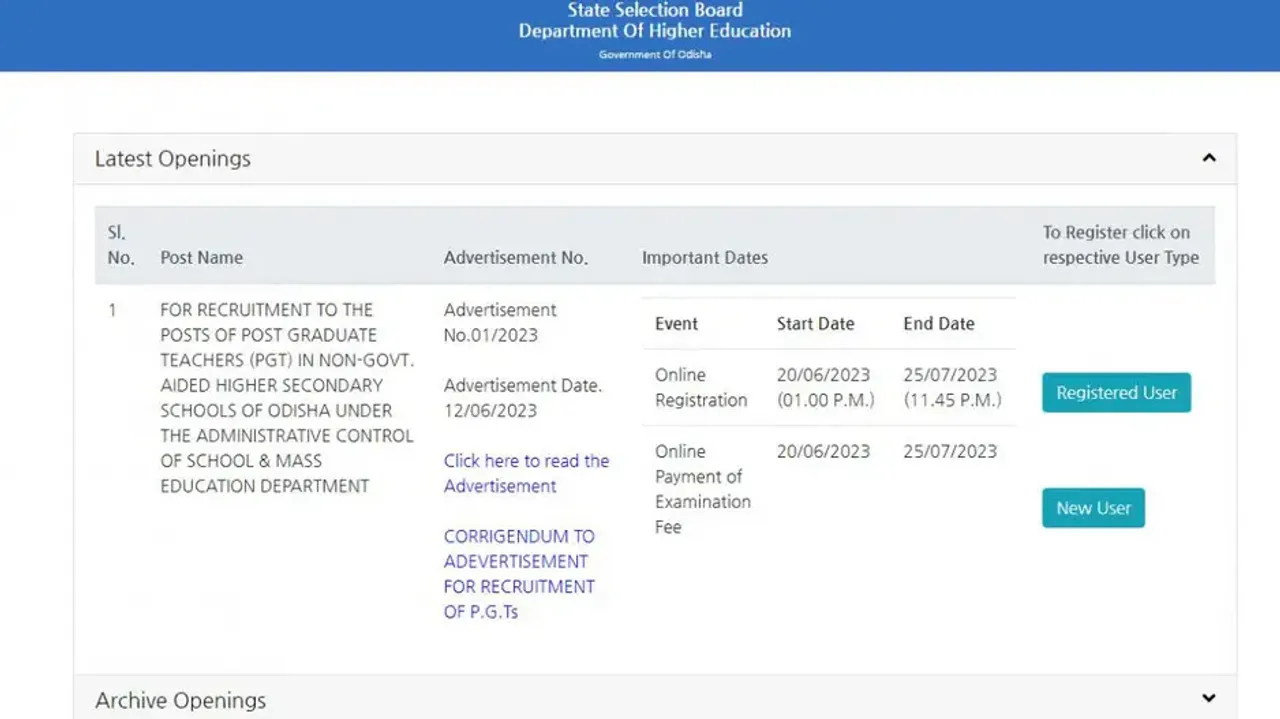Select the Archive Openings header text
This screenshot has height=719, width=1280.
pyautogui.click(x=180, y=700)
